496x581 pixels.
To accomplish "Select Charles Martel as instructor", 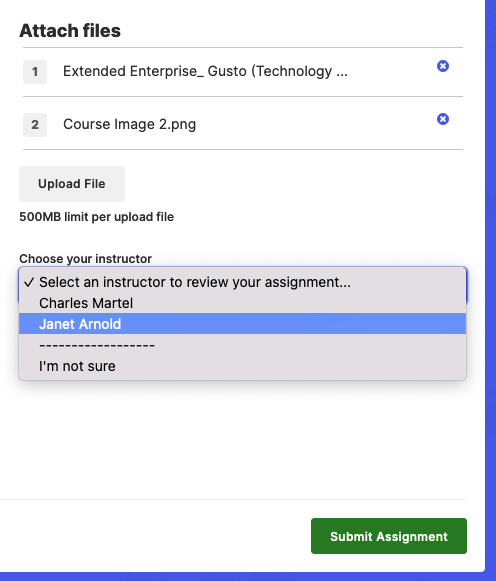I will [242, 303].
